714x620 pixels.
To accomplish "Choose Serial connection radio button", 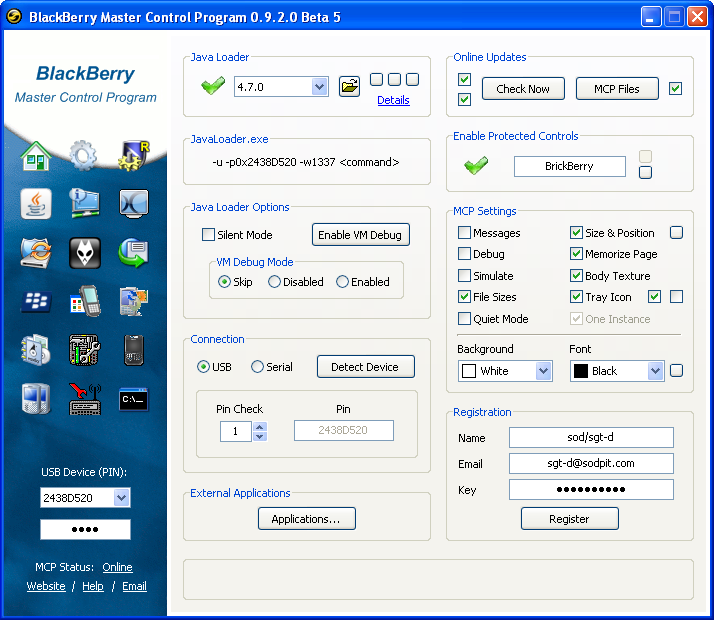I will (x=257, y=367).
